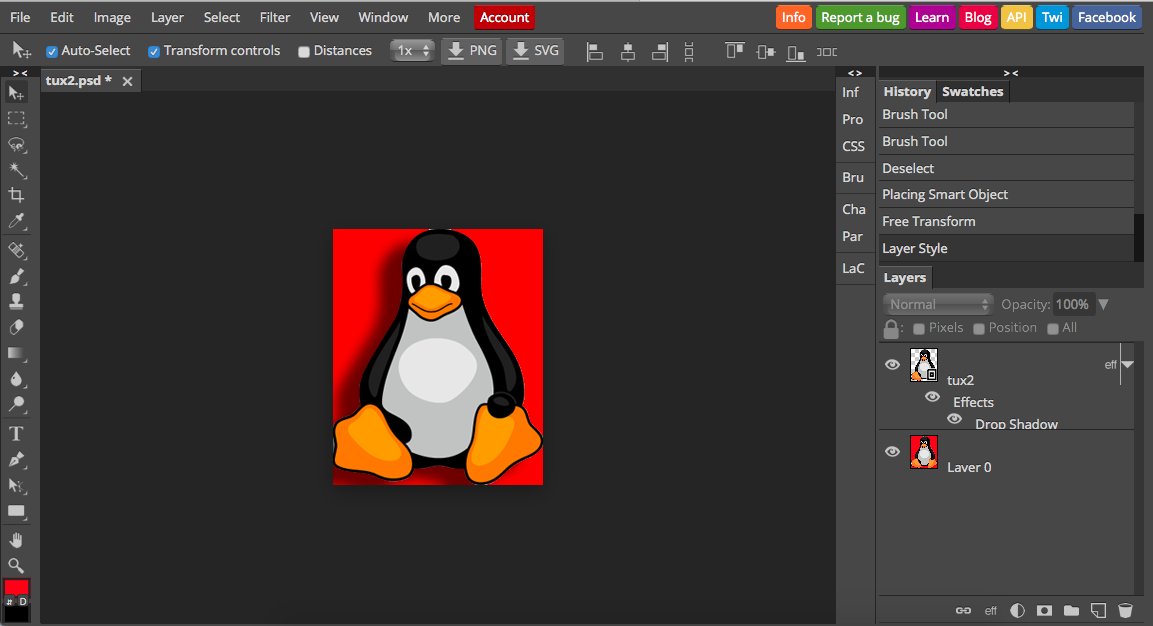This screenshot has width=1153, height=626.
Task: Click the Report a bug button
Action: coord(860,17)
